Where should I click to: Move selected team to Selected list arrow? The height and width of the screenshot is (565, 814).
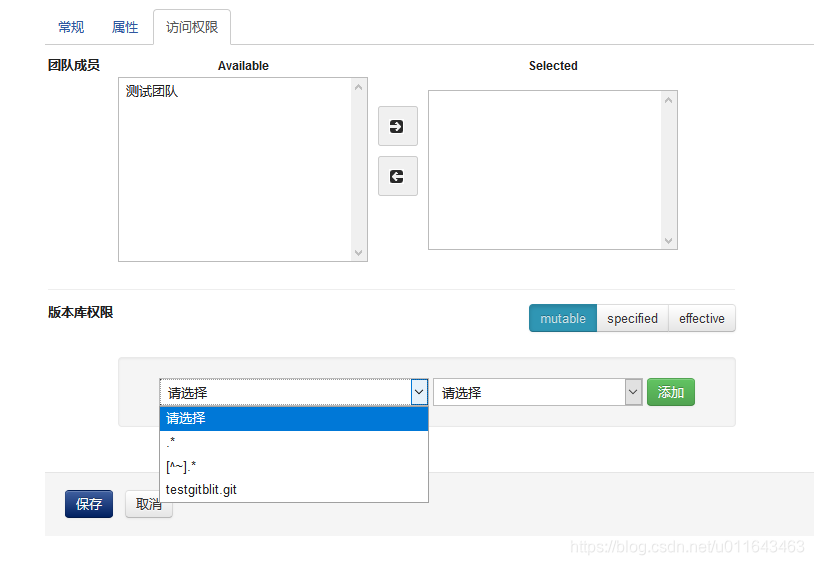[x=398, y=126]
